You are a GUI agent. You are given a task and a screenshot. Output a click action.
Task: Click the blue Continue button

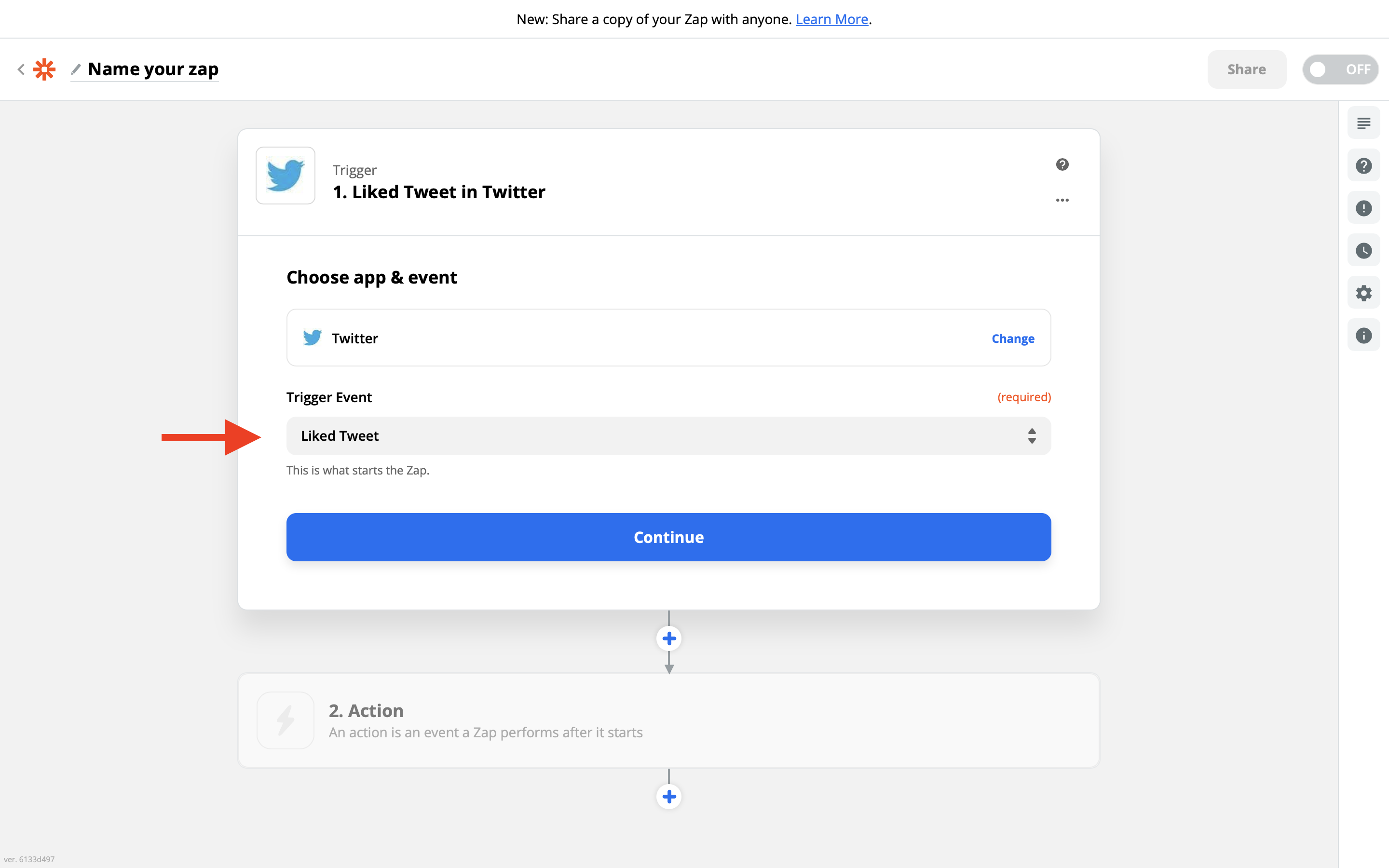point(668,537)
